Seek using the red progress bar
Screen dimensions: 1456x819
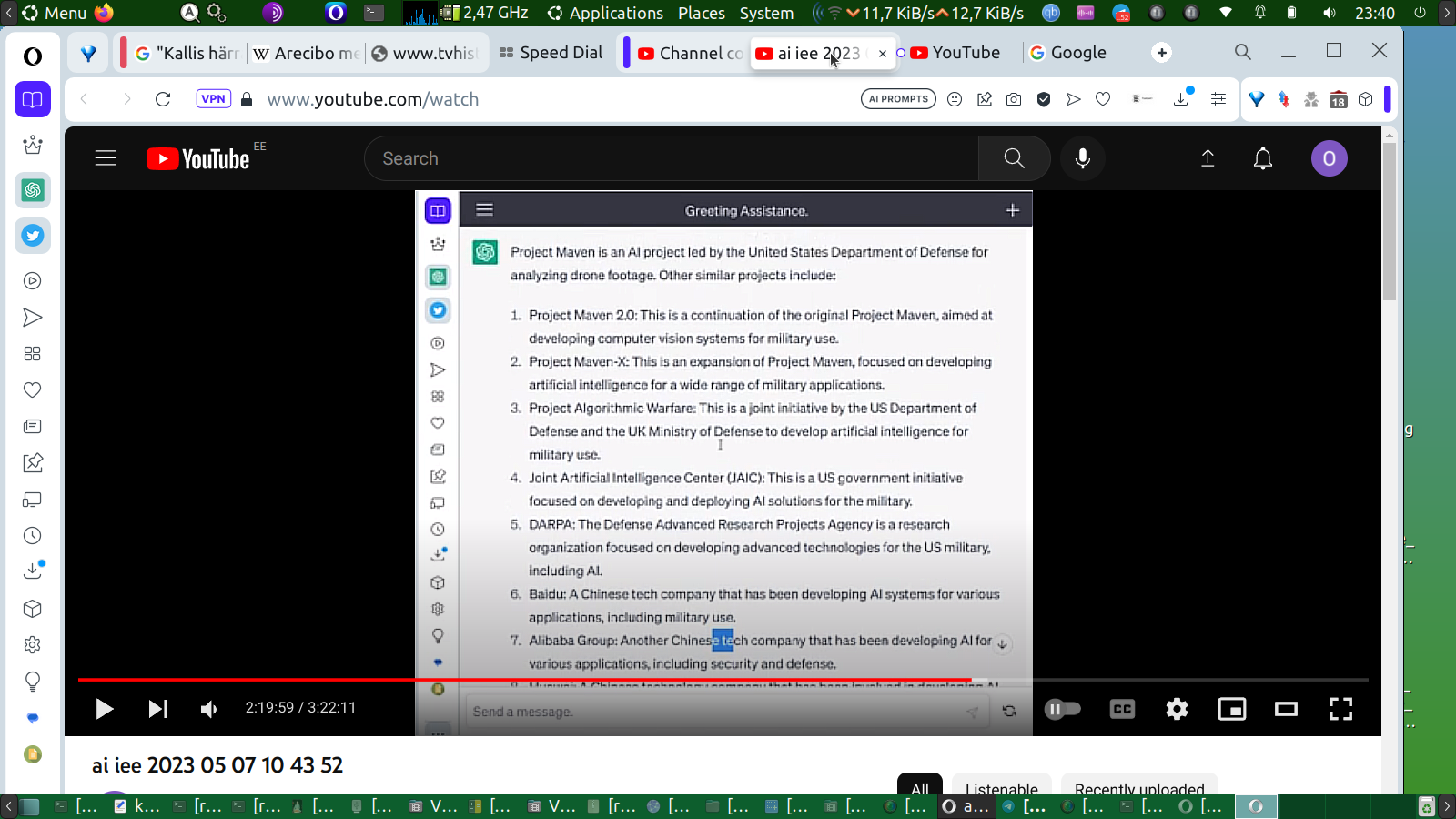click(546, 680)
